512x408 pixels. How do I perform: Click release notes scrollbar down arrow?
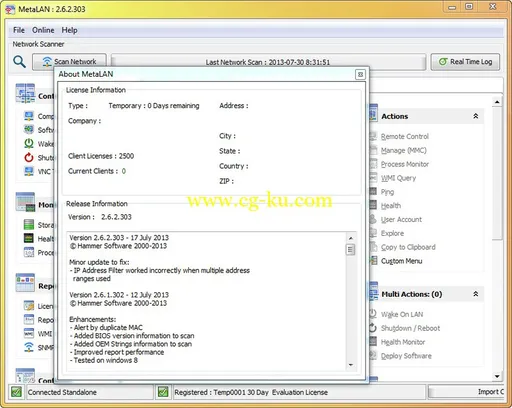coord(351,365)
